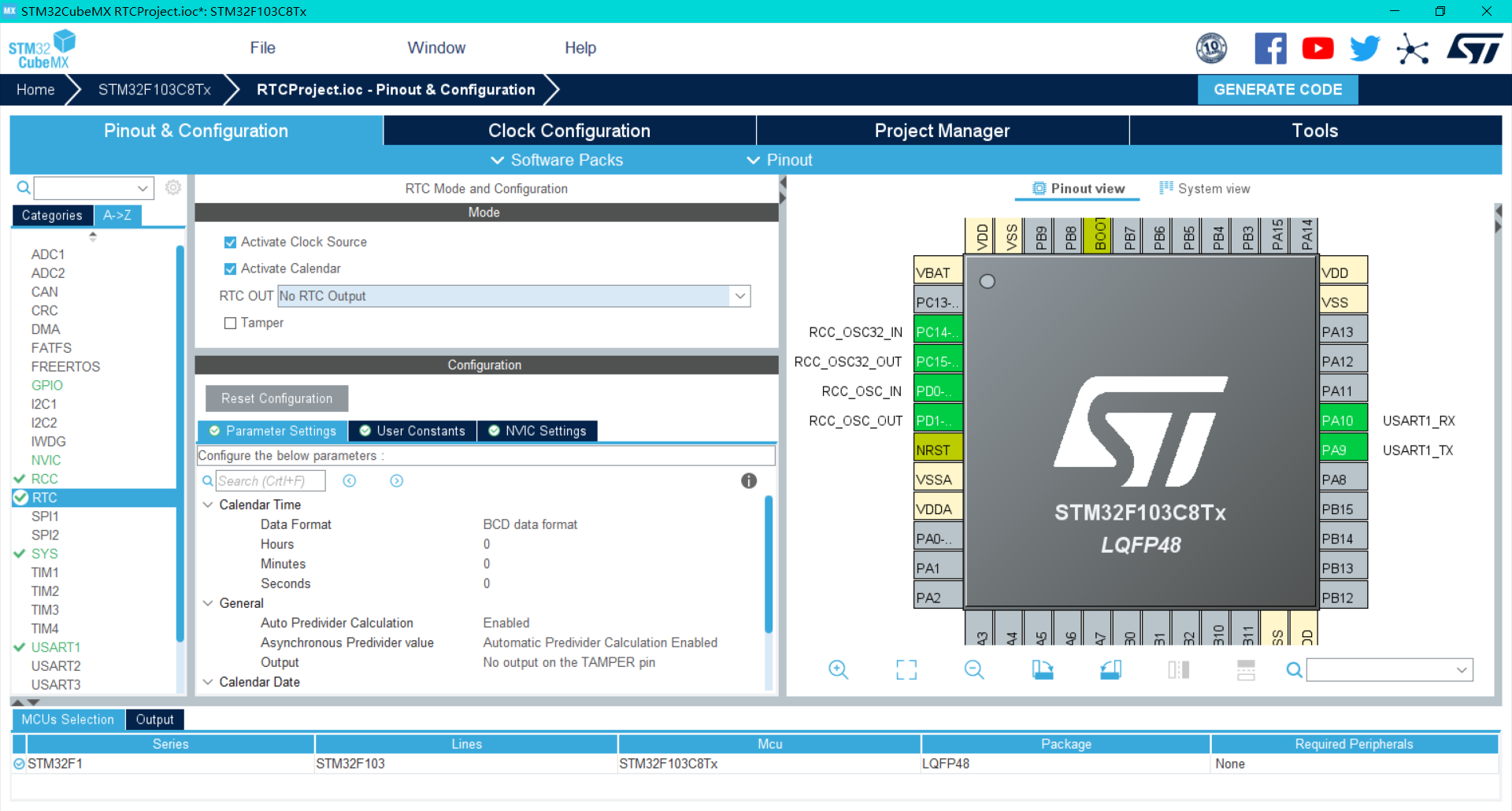The image size is (1512, 811).
Task: Click the GENERATE CODE button
Action: (x=1277, y=89)
